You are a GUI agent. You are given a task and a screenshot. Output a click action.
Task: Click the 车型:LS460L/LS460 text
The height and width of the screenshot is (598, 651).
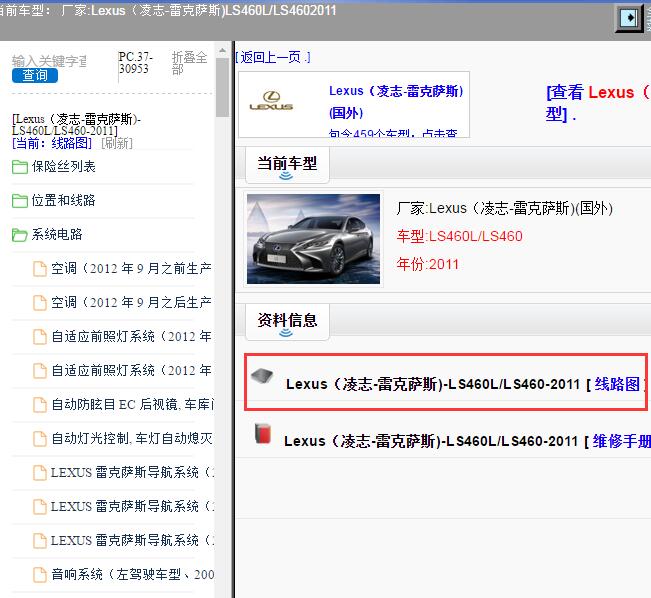[459, 236]
